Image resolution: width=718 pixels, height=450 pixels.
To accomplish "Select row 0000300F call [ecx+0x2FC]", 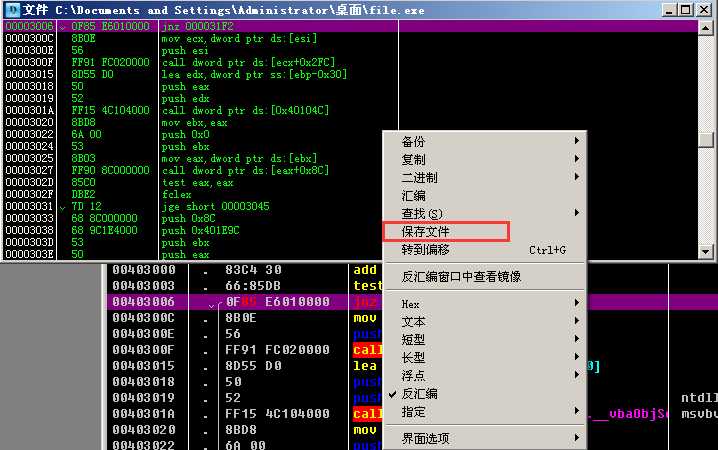I will coord(350,62).
